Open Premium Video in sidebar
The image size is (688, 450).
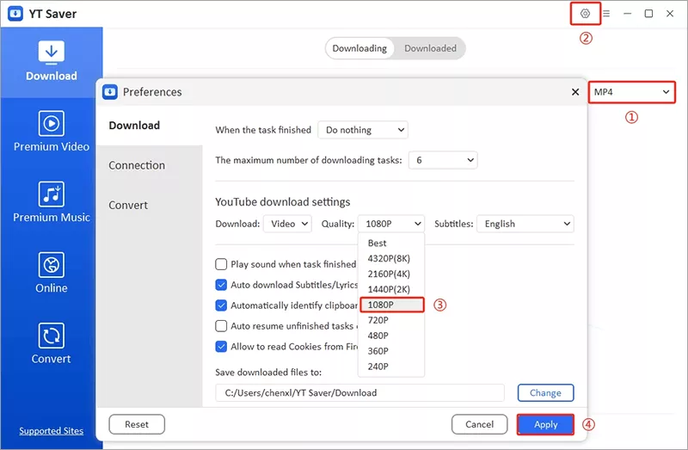[51, 131]
